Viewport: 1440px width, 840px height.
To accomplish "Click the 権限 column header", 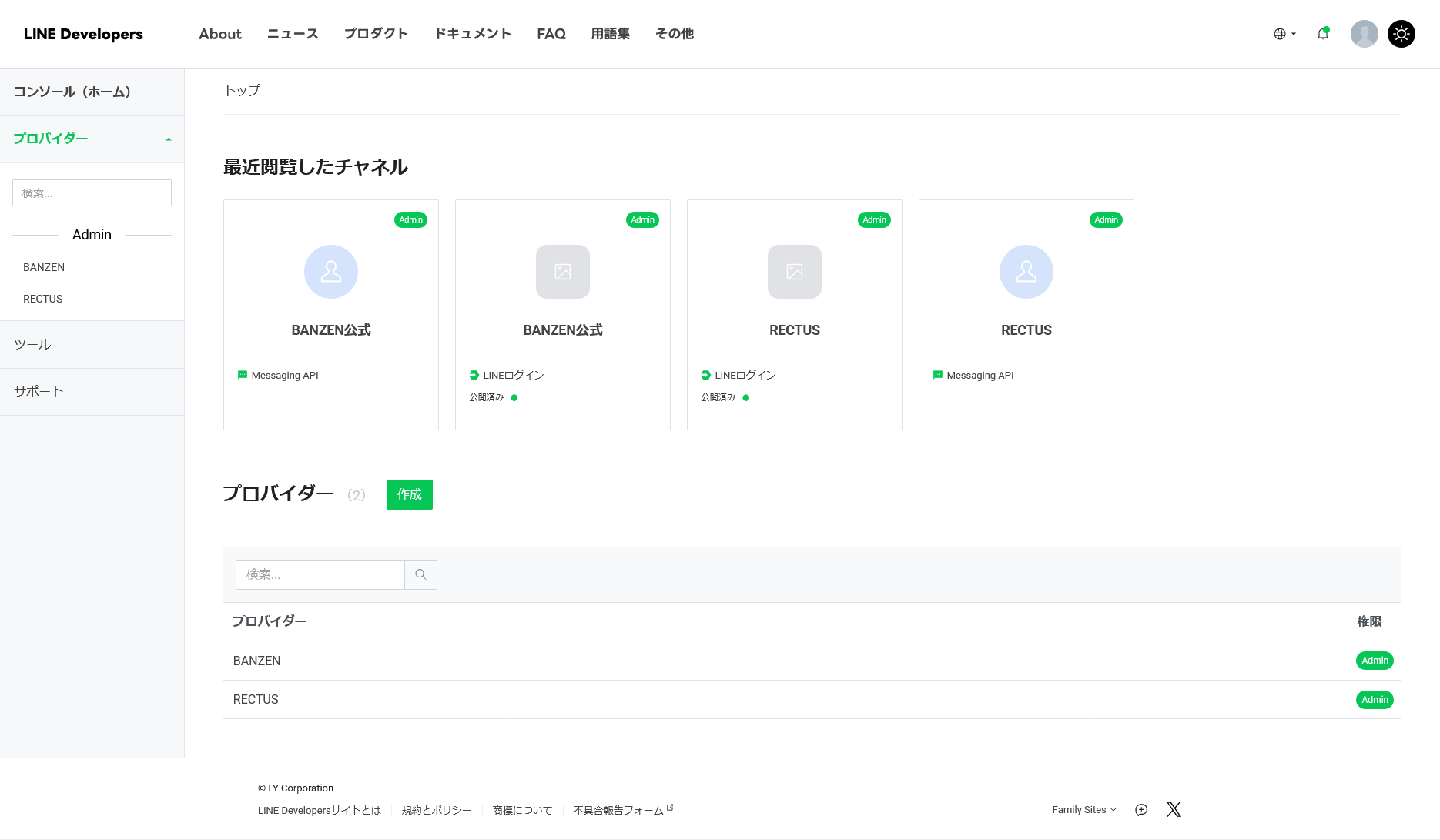I will tap(1369, 621).
